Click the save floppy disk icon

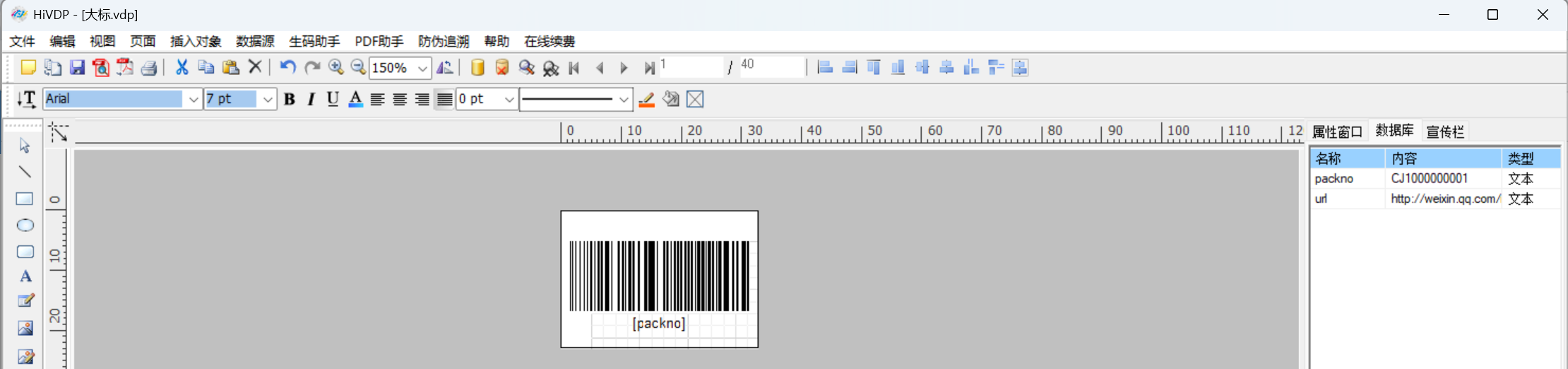[x=77, y=67]
